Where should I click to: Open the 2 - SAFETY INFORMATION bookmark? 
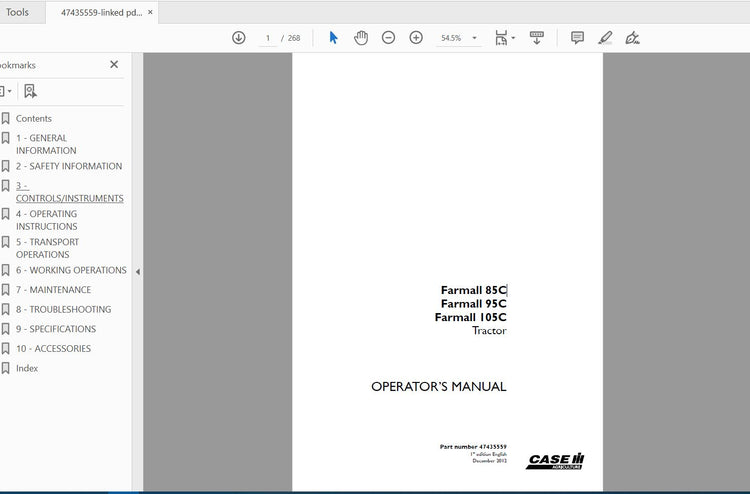(69, 166)
